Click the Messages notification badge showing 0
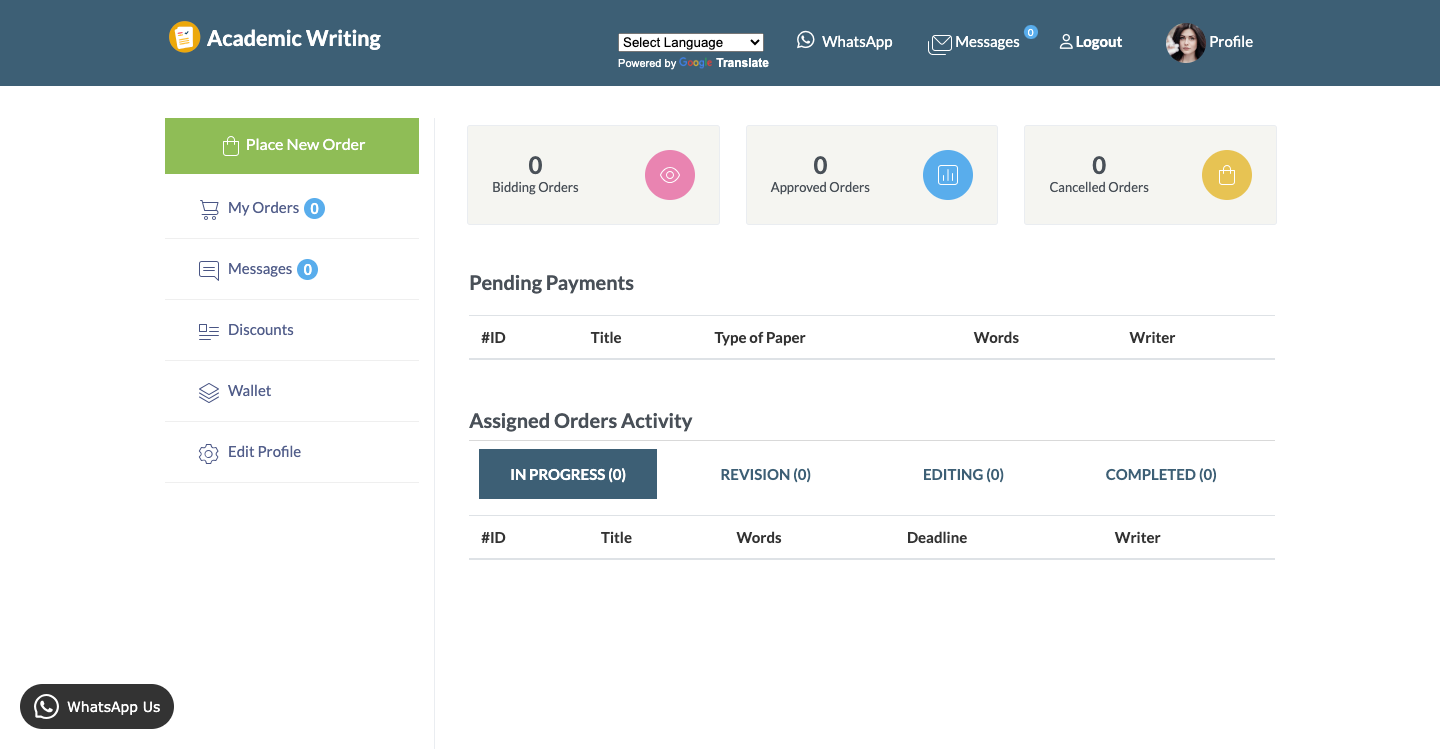 [x=1031, y=31]
